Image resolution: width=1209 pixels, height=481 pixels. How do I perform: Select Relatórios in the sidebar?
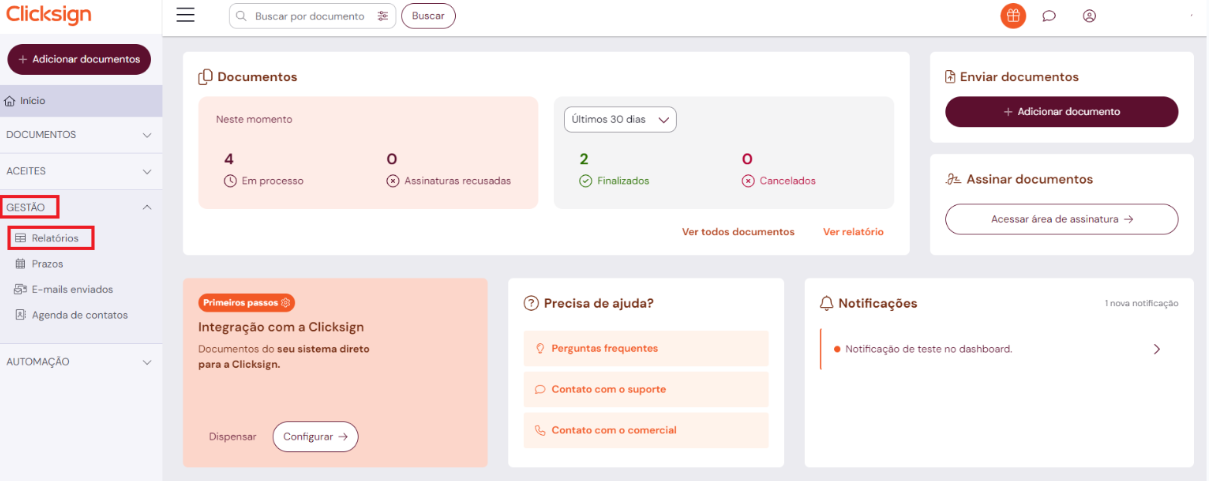coord(54,238)
